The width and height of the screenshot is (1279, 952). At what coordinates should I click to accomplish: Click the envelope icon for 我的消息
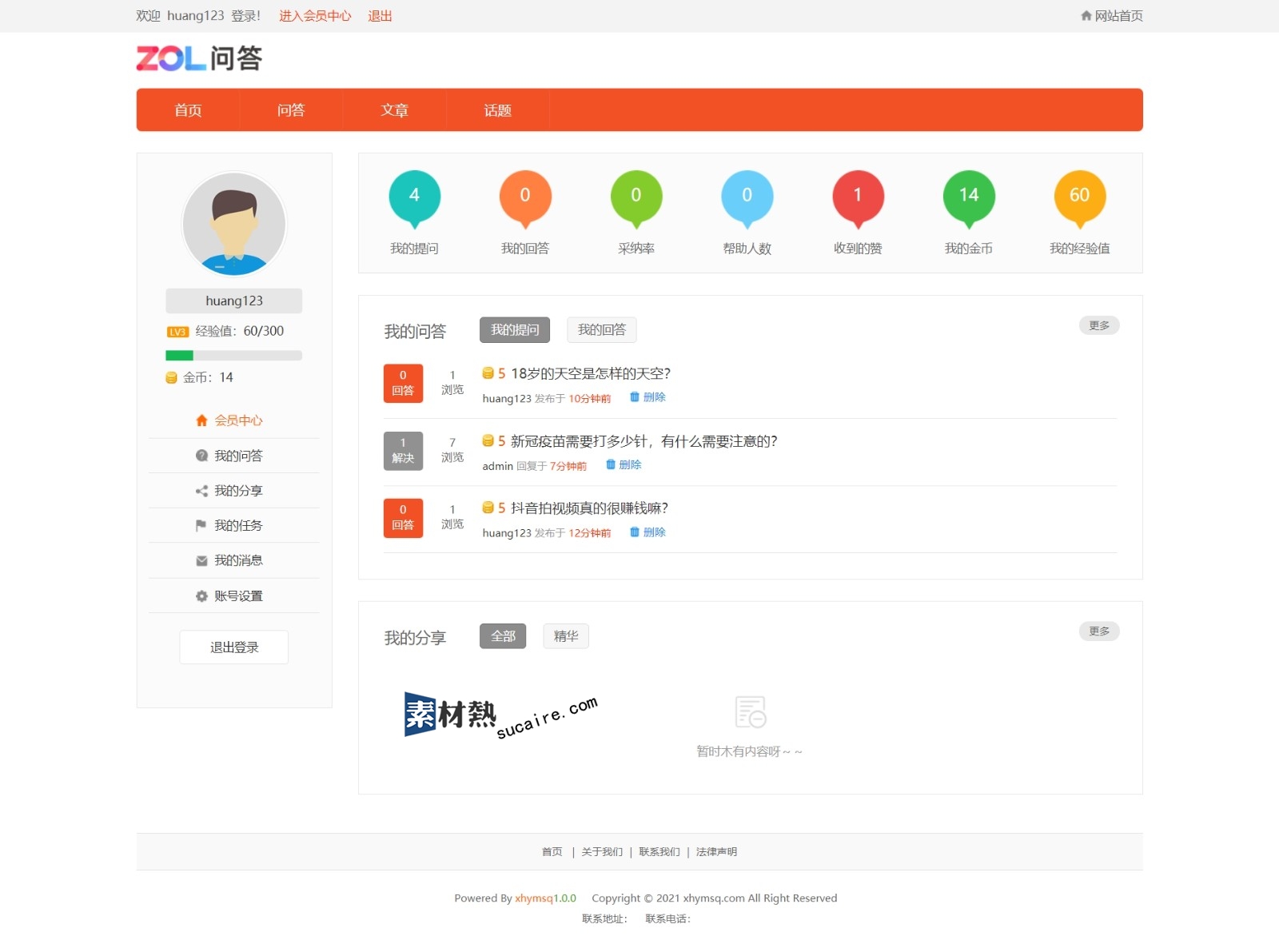(x=201, y=560)
